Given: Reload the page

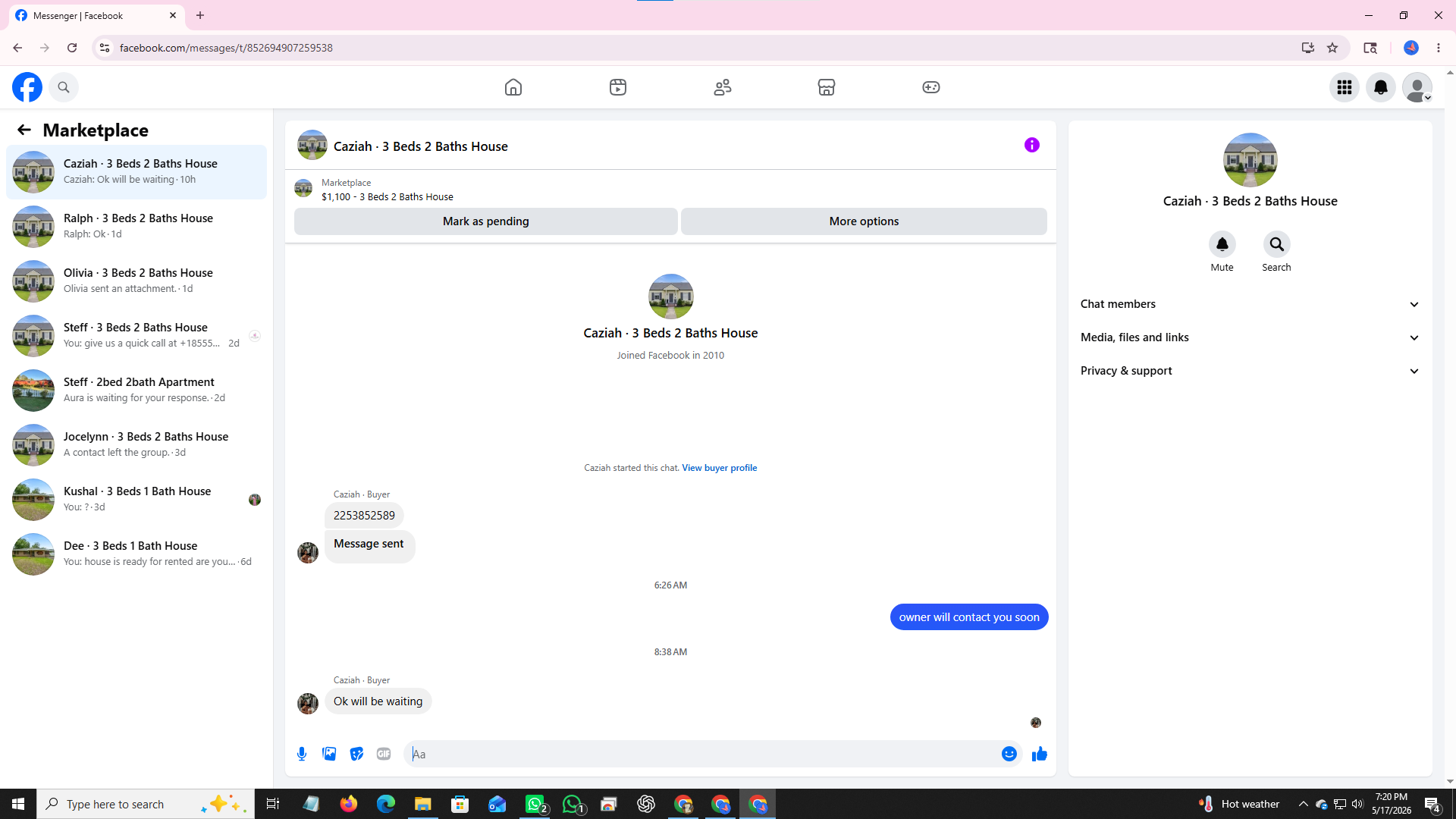Looking at the screenshot, I should coord(72,48).
